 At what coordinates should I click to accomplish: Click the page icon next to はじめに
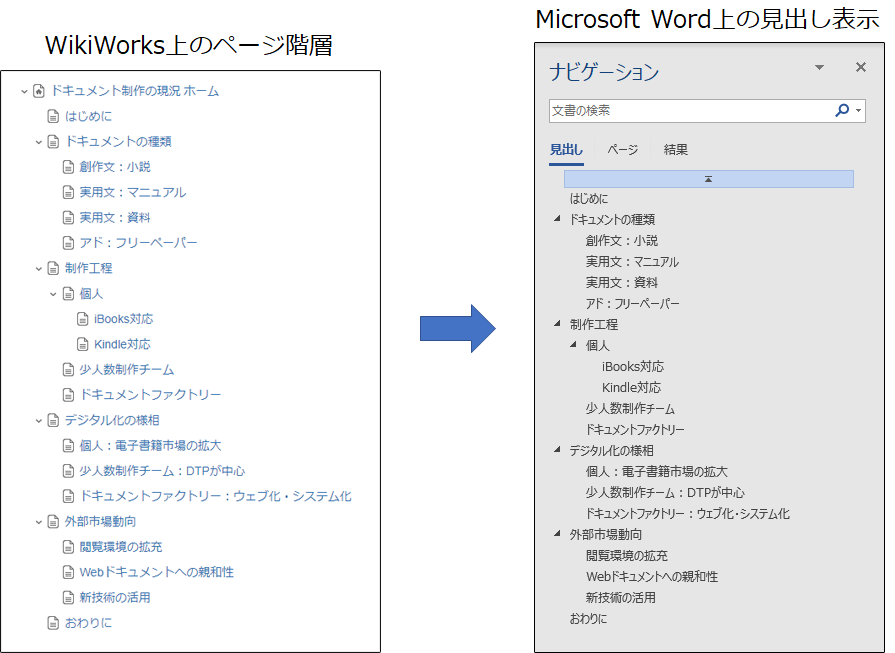point(54,116)
